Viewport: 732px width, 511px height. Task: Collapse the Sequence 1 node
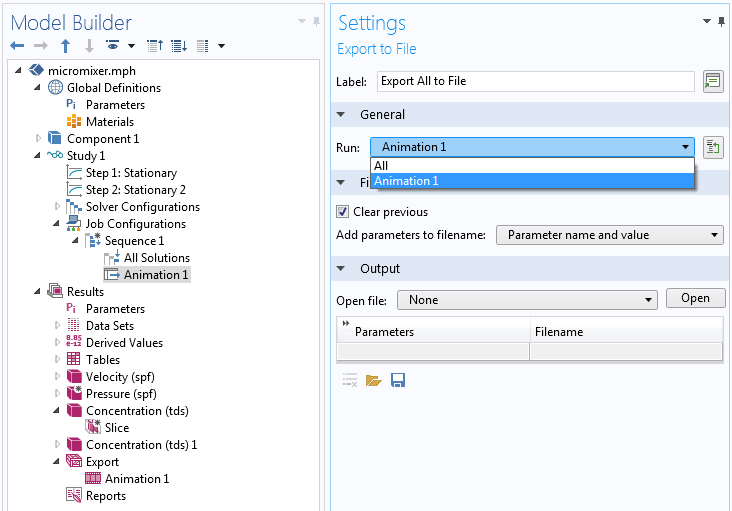click(x=75, y=241)
